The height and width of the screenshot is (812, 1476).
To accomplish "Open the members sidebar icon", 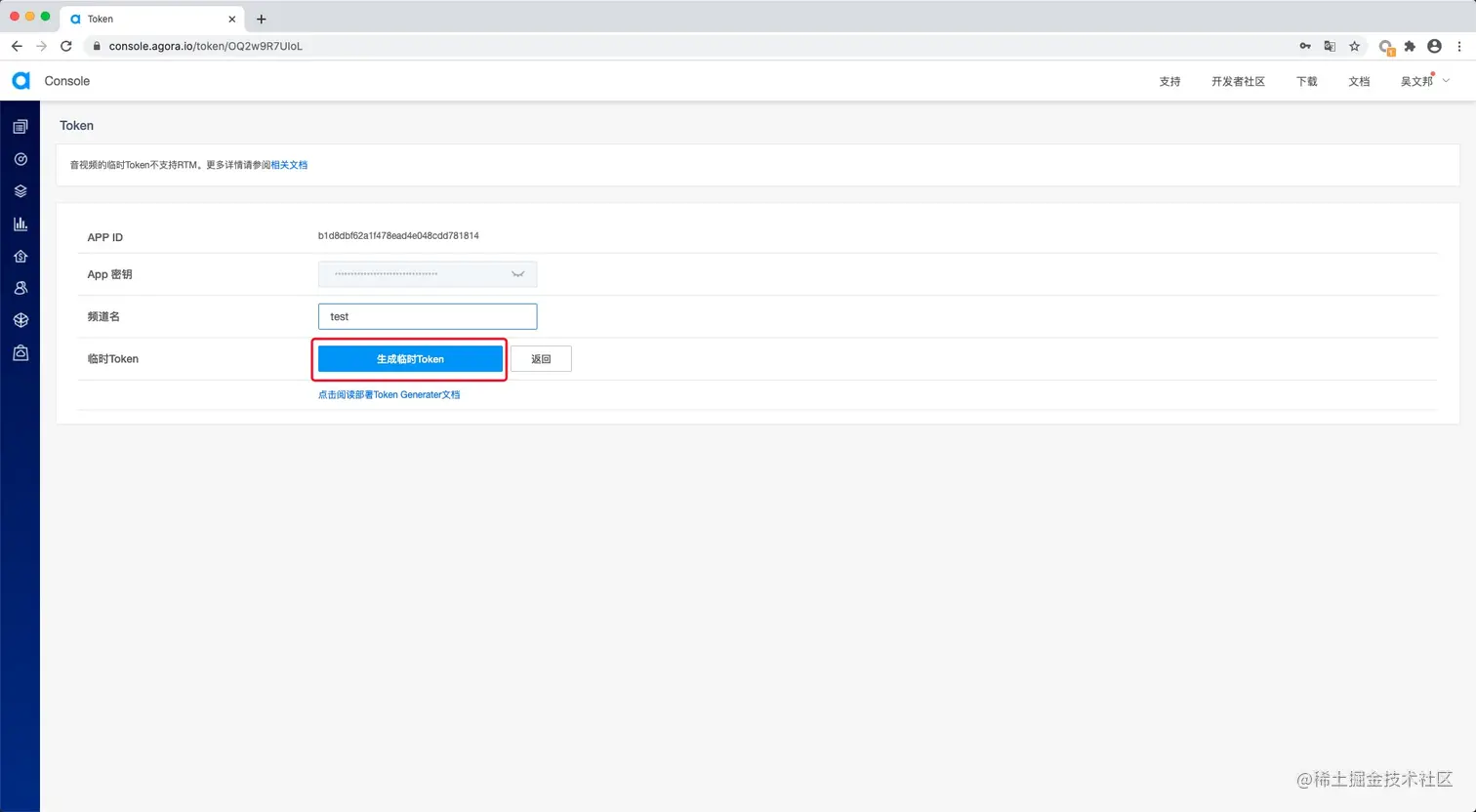I will point(20,288).
